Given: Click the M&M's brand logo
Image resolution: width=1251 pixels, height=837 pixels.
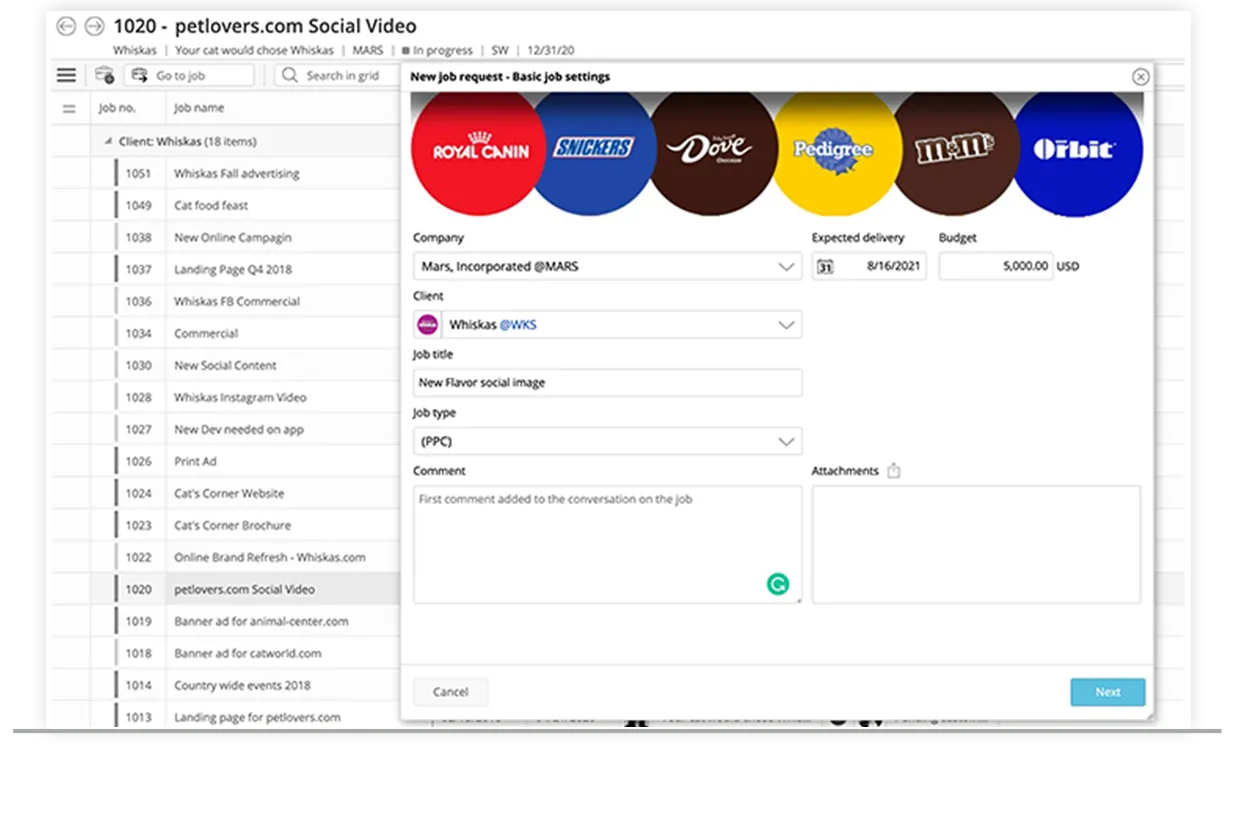Looking at the screenshot, I should tap(954, 150).
